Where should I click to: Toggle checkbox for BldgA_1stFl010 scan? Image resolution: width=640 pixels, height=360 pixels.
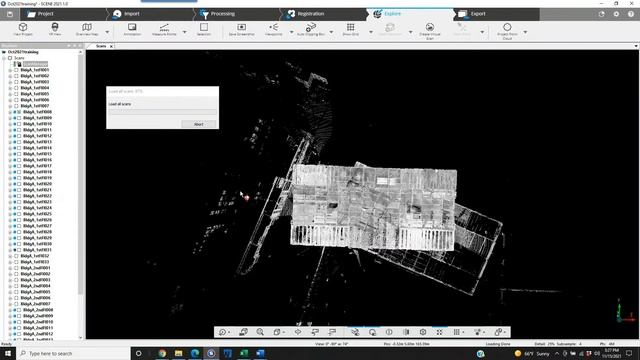pyautogui.click(x=19, y=124)
